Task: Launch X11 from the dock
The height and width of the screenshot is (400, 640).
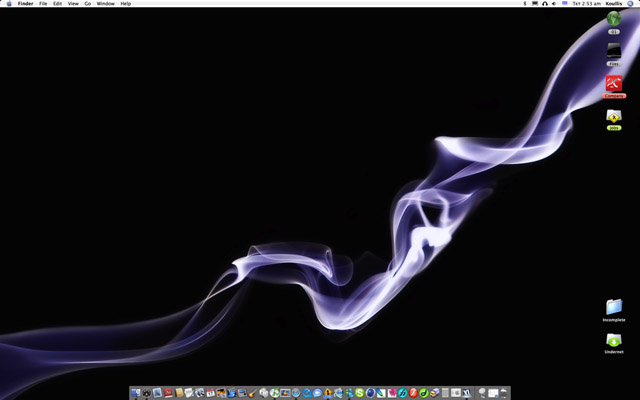Action: (467, 393)
